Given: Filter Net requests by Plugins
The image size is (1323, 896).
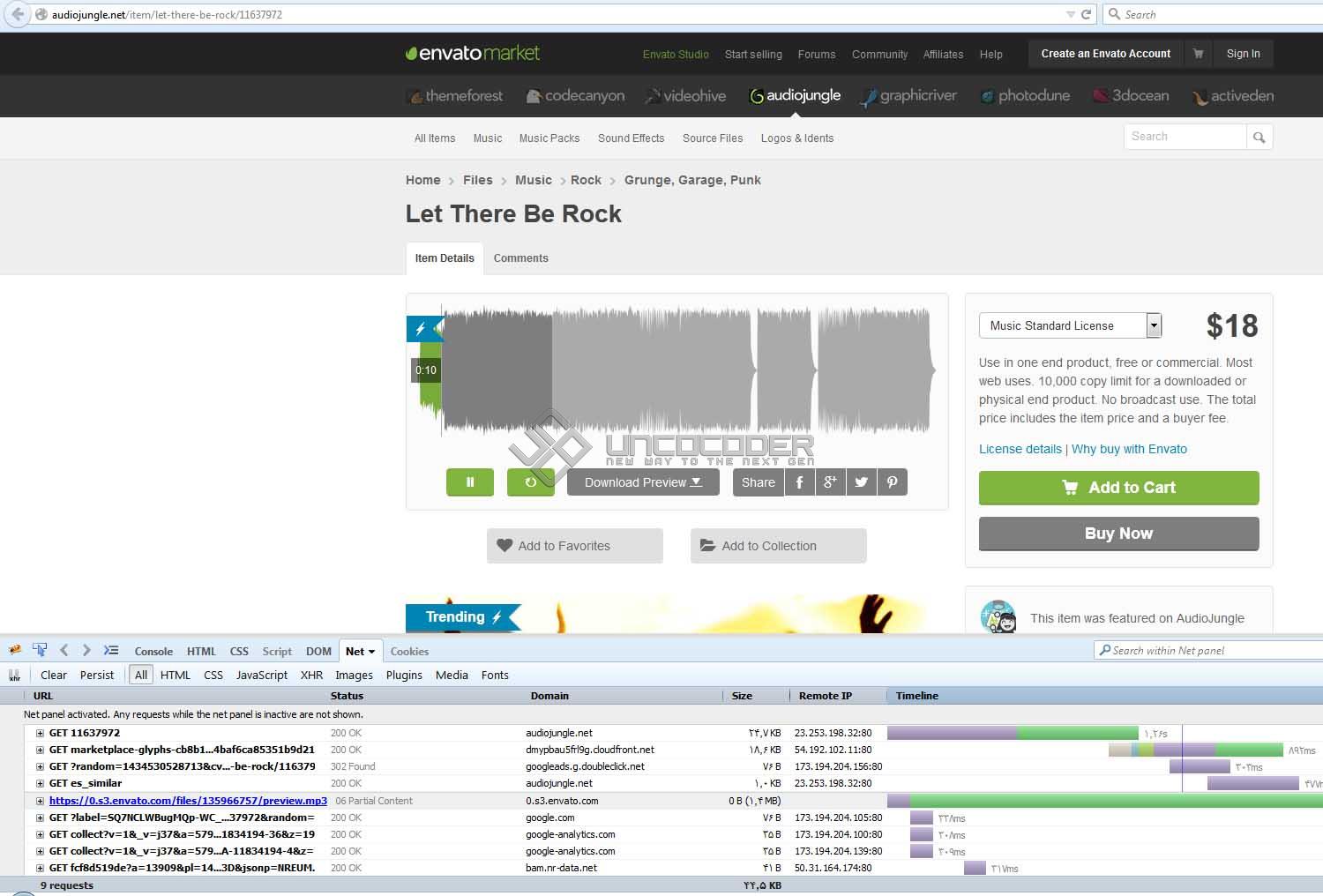Looking at the screenshot, I should [404, 676].
